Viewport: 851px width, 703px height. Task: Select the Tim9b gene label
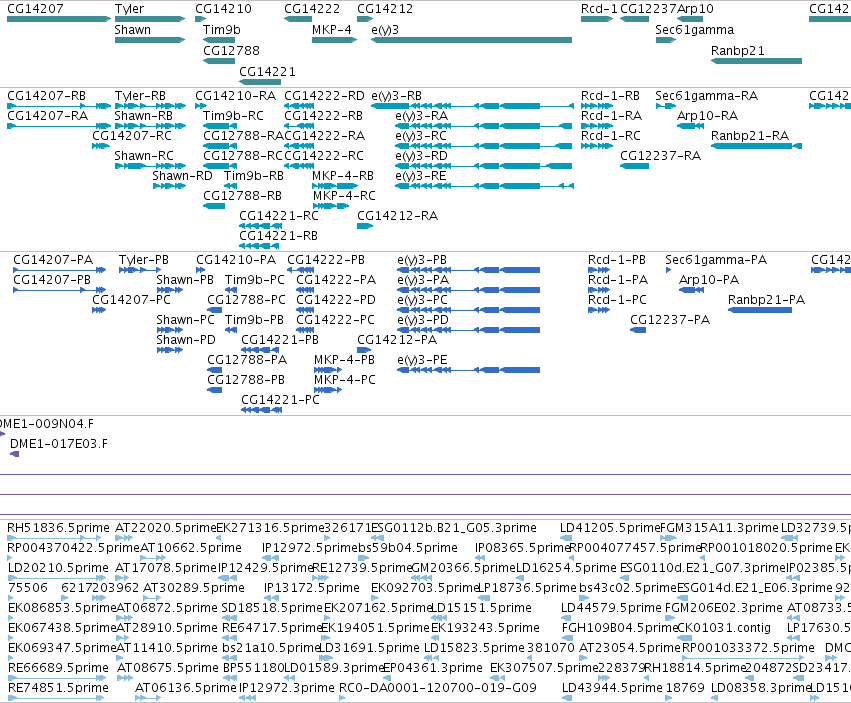coord(221,30)
